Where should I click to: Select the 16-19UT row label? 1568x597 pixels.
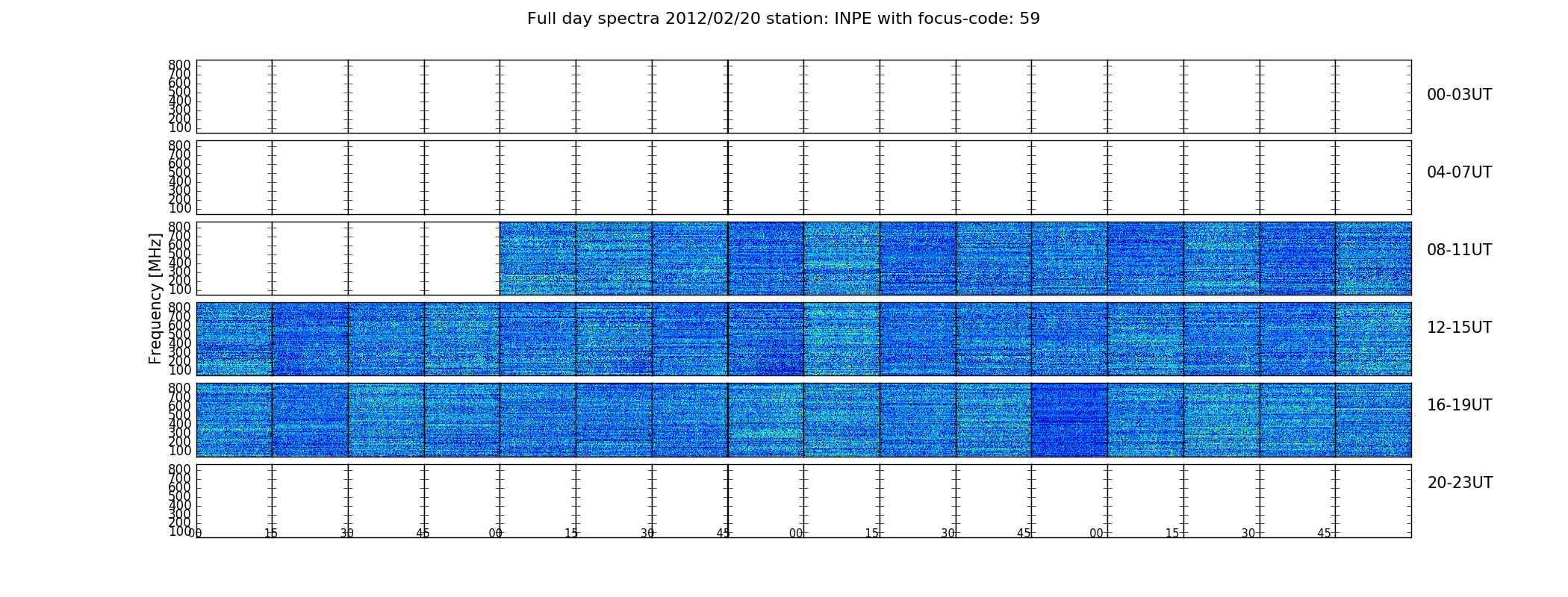point(1459,405)
